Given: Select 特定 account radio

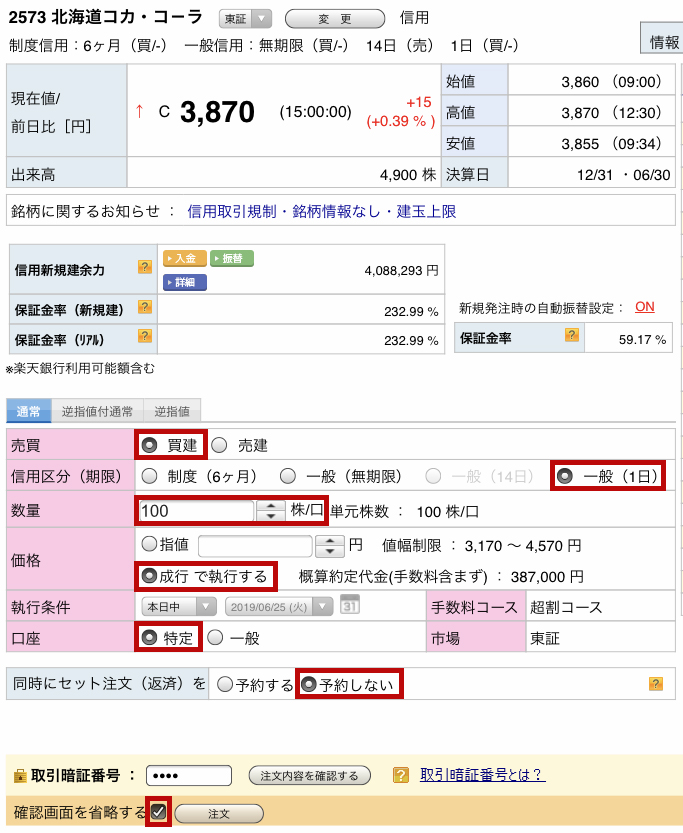Looking at the screenshot, I should 149,638.
